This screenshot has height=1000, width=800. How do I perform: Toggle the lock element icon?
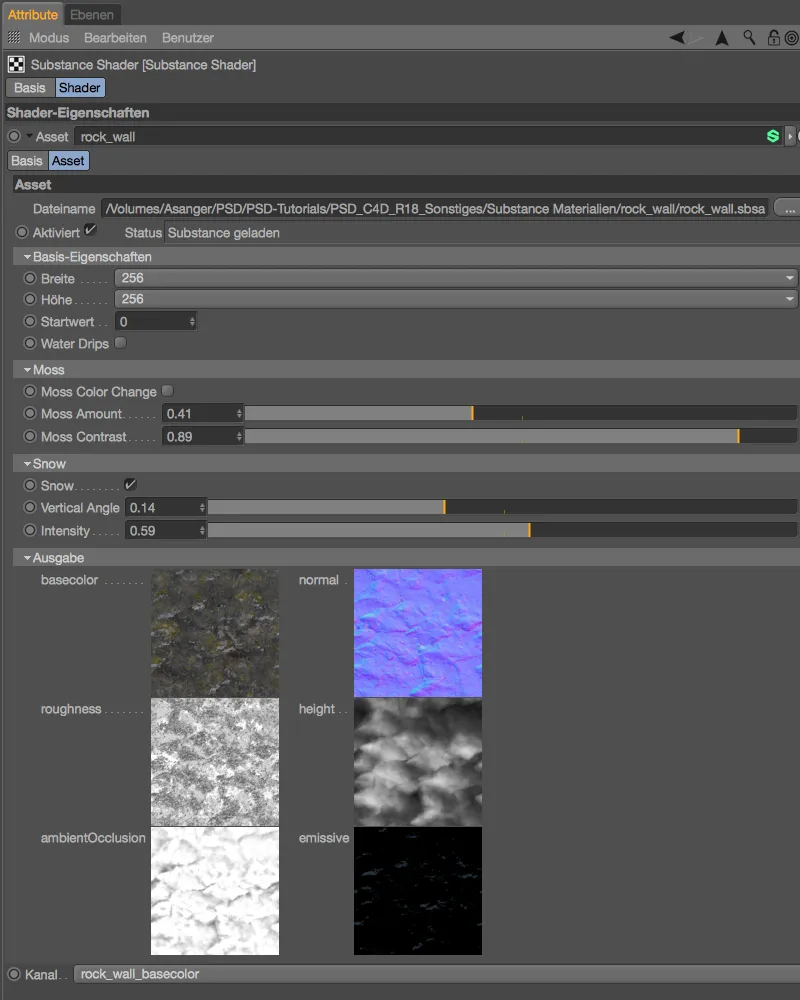773,38
